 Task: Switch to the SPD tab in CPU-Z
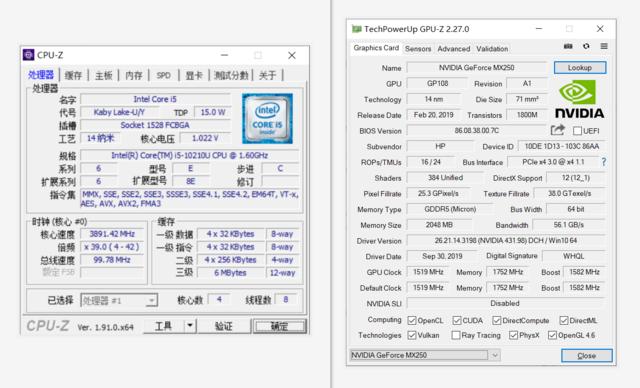[164, 75]
